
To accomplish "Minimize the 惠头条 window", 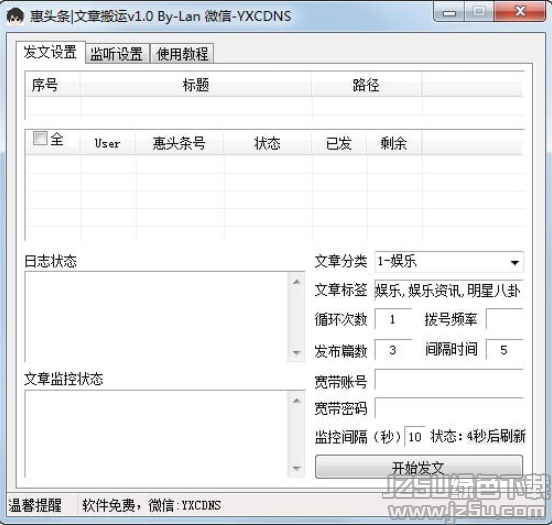I will tap(449, 13).
